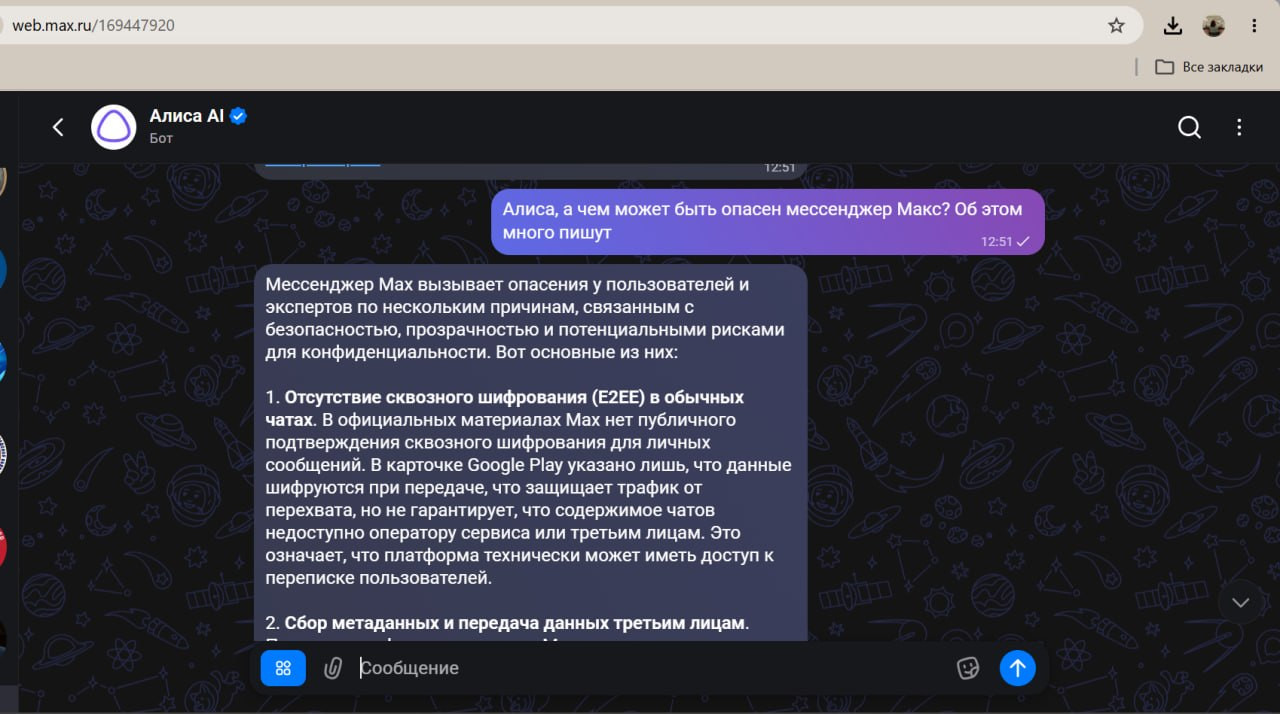Focus the Сообщение message input field
The width and height of the screenshot is (1280, 714).
pos(650,668)
